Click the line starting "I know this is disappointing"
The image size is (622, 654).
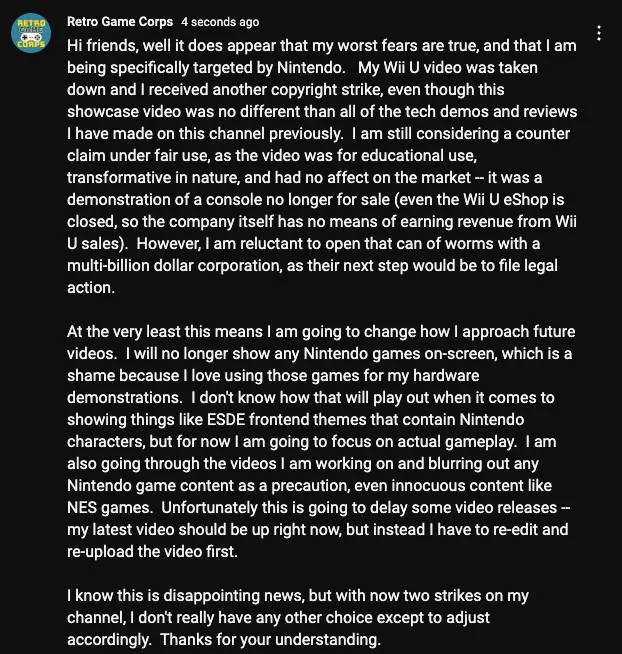click(x=297, y=596)
